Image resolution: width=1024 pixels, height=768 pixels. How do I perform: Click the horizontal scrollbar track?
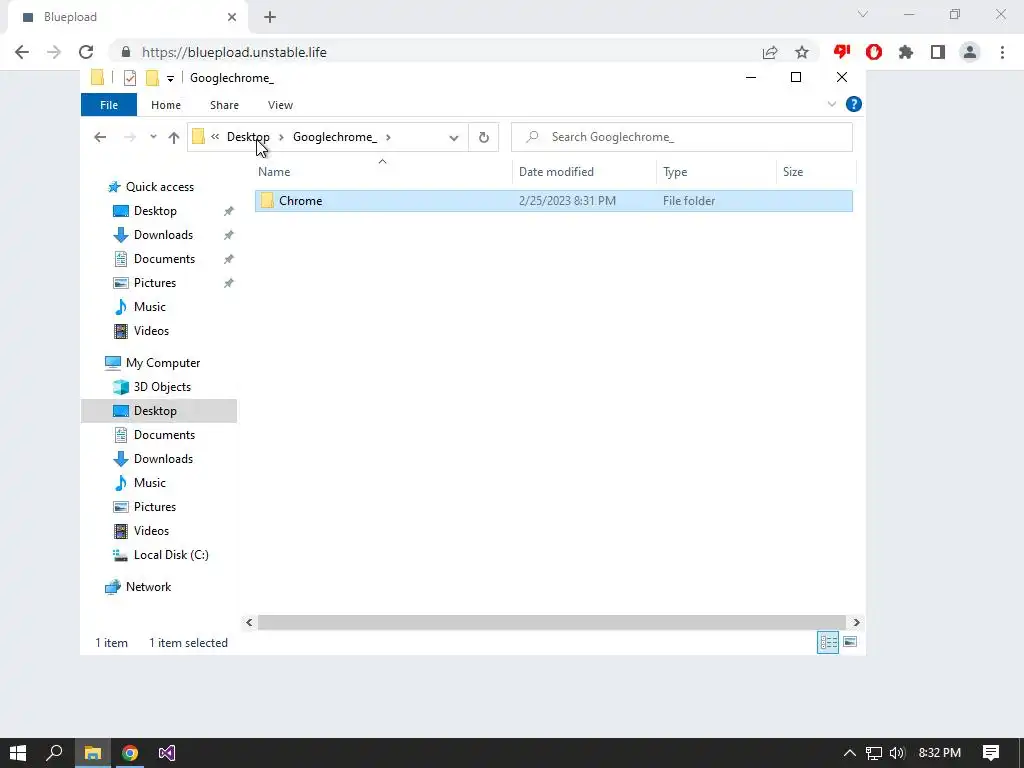click(552, 622)
